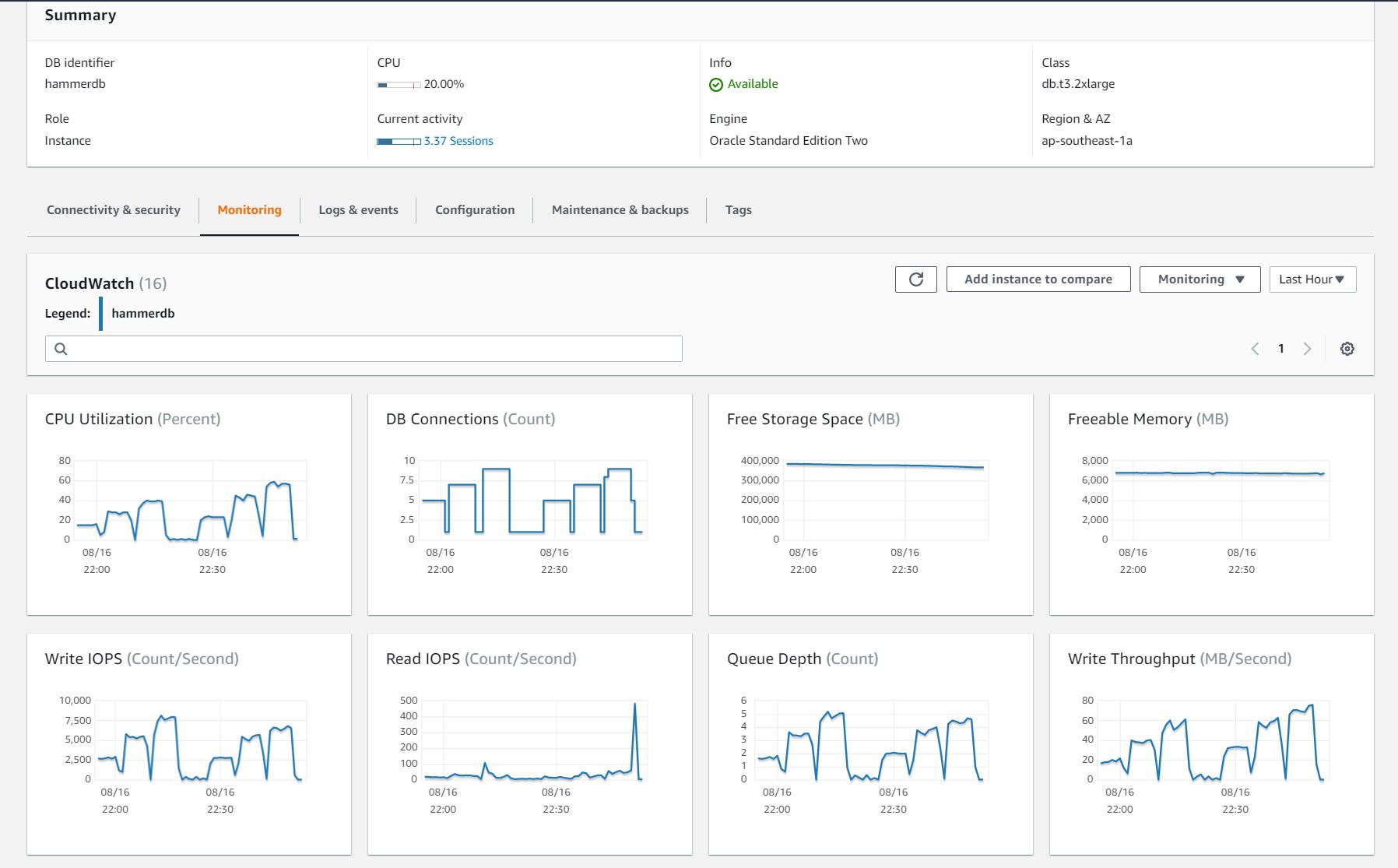Click the search magnifier icon
The image size is (1398, 868).
pyautogui.click(x=61, y=349)
